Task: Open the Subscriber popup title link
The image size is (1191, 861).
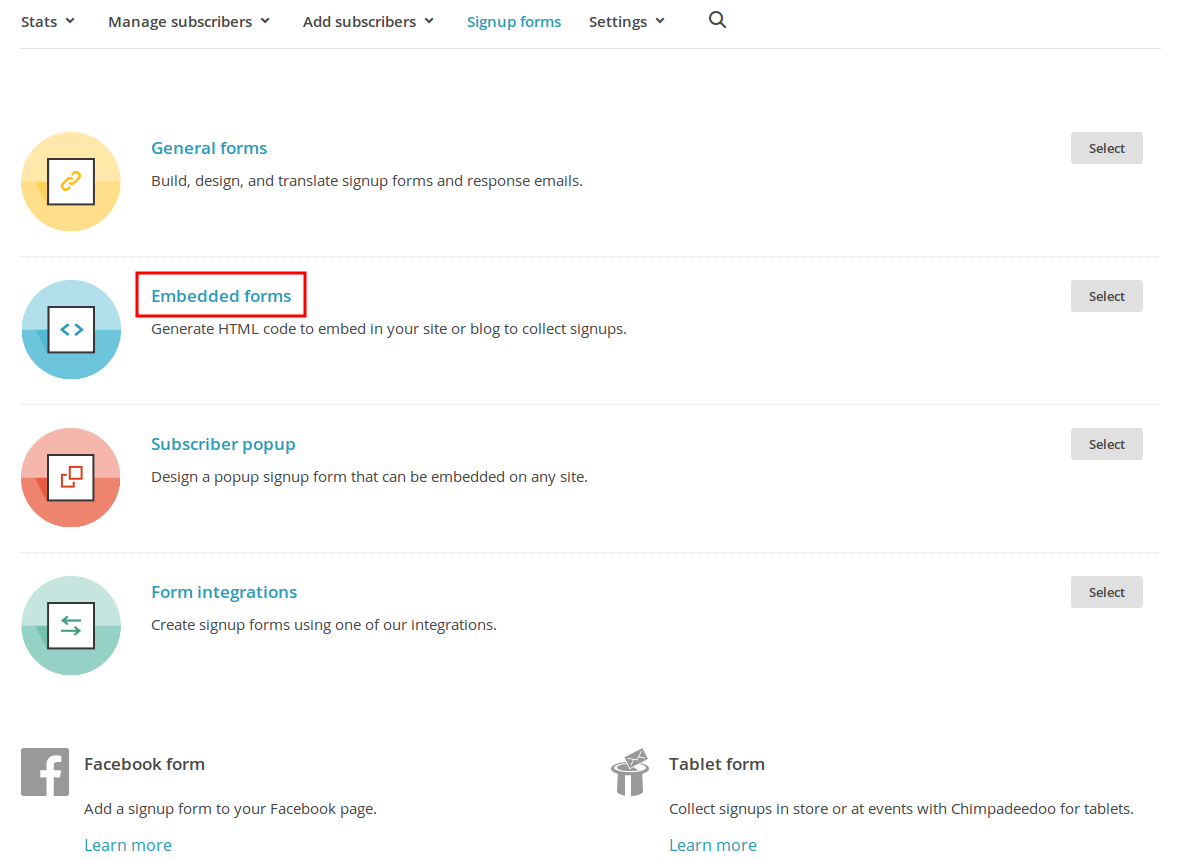Action: pos(223,444)
